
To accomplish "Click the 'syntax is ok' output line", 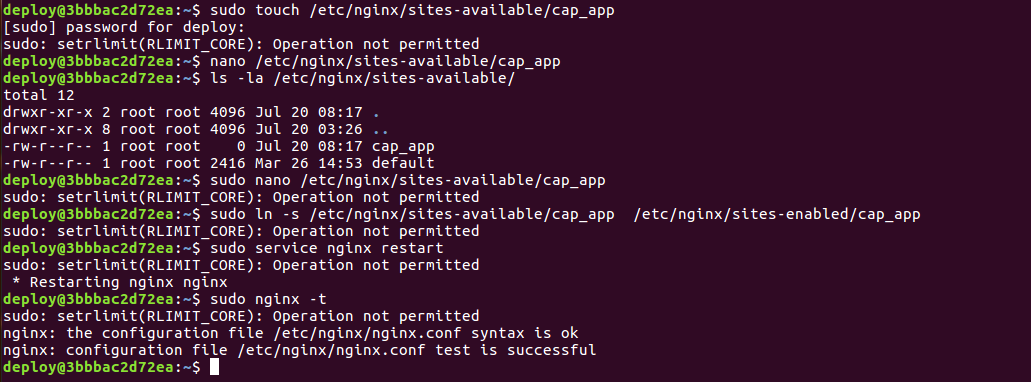I will (291, 333).
